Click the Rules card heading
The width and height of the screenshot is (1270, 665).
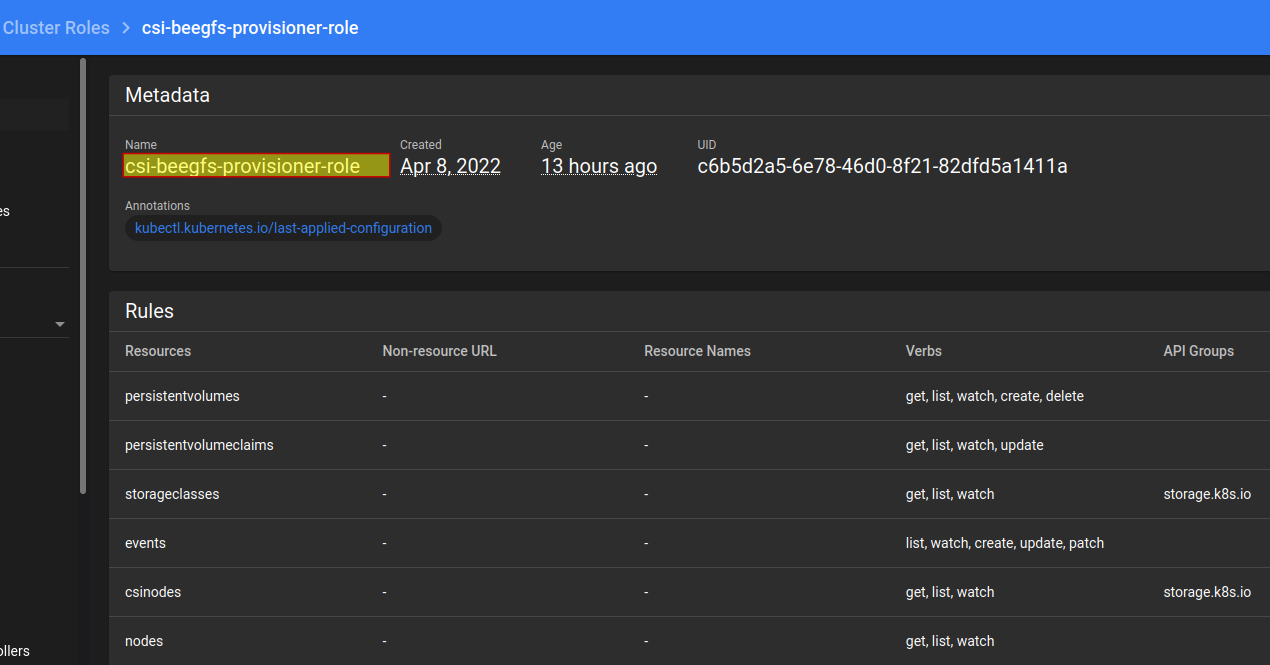pos(149,311)
